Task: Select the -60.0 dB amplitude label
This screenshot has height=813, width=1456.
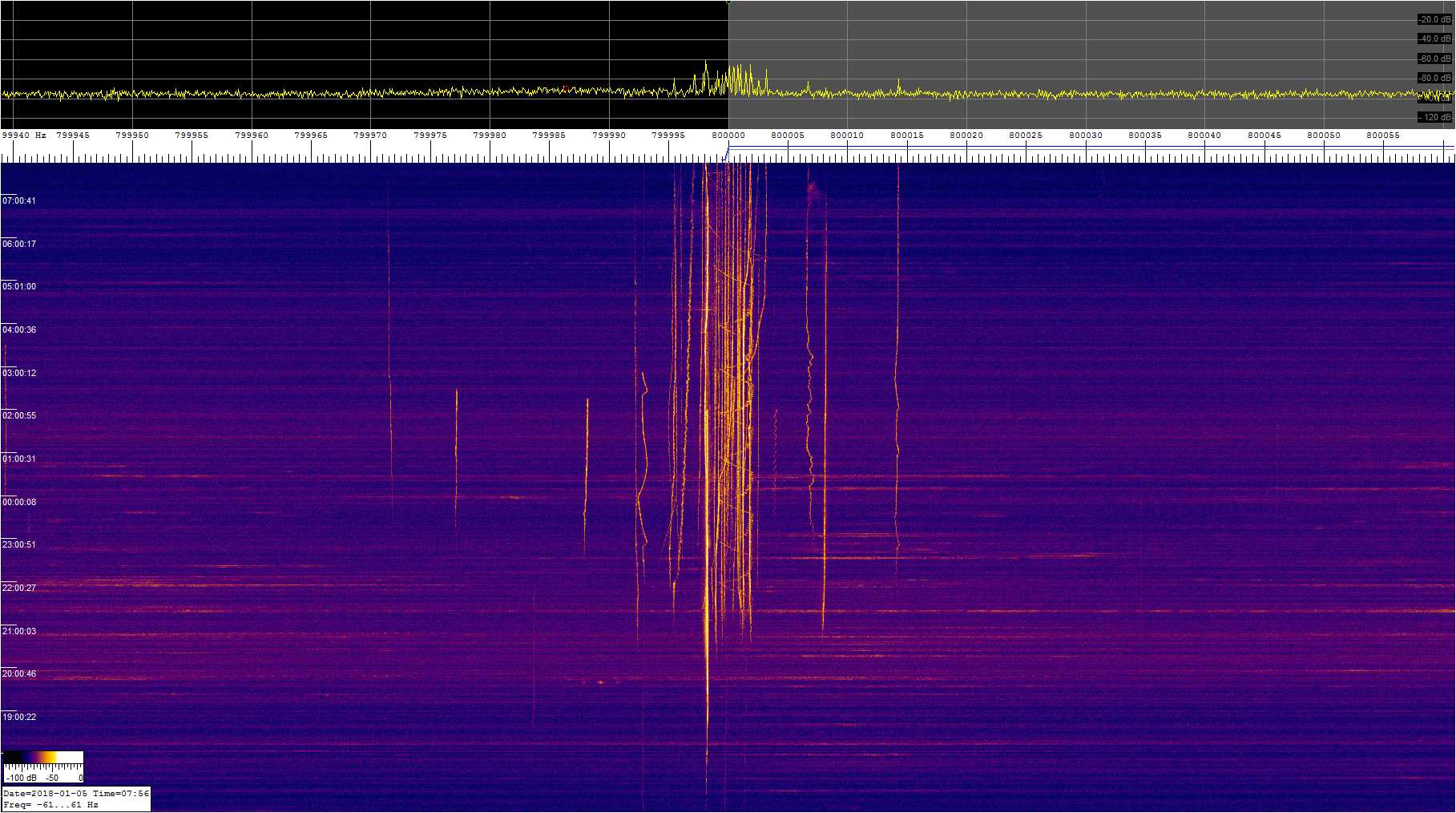Action: [x=1434, y=59]
